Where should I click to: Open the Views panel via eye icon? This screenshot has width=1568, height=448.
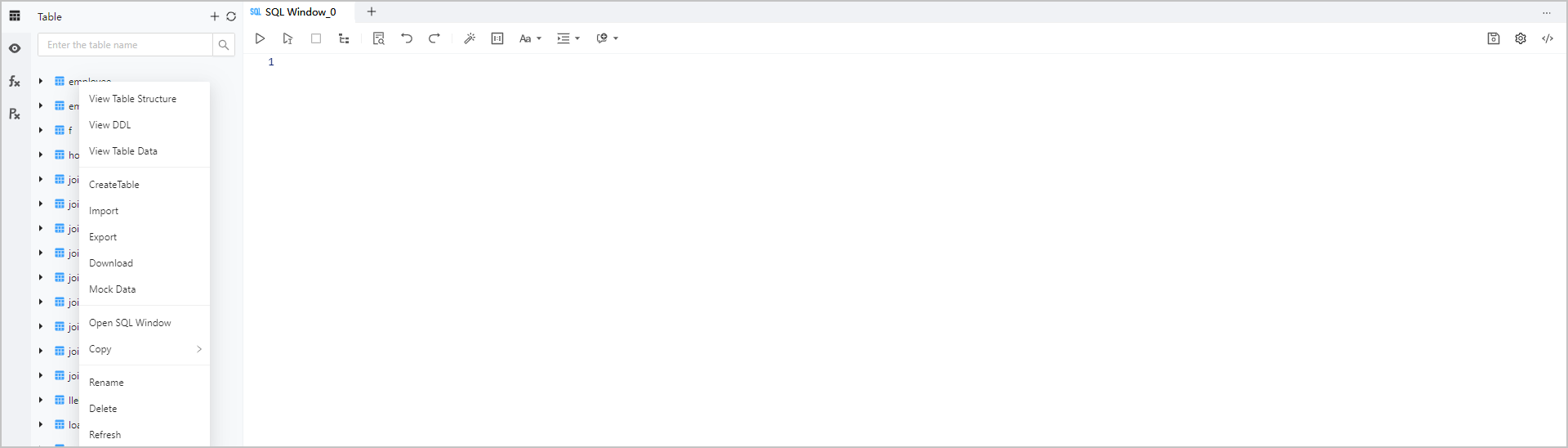15,48
